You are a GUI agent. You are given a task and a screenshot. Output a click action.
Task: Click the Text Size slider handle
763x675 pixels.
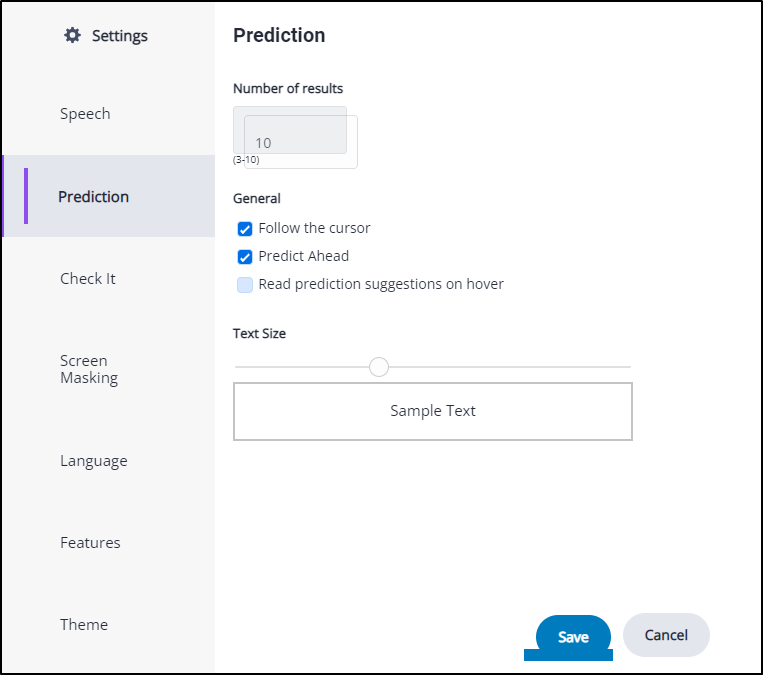pos(378,367)
